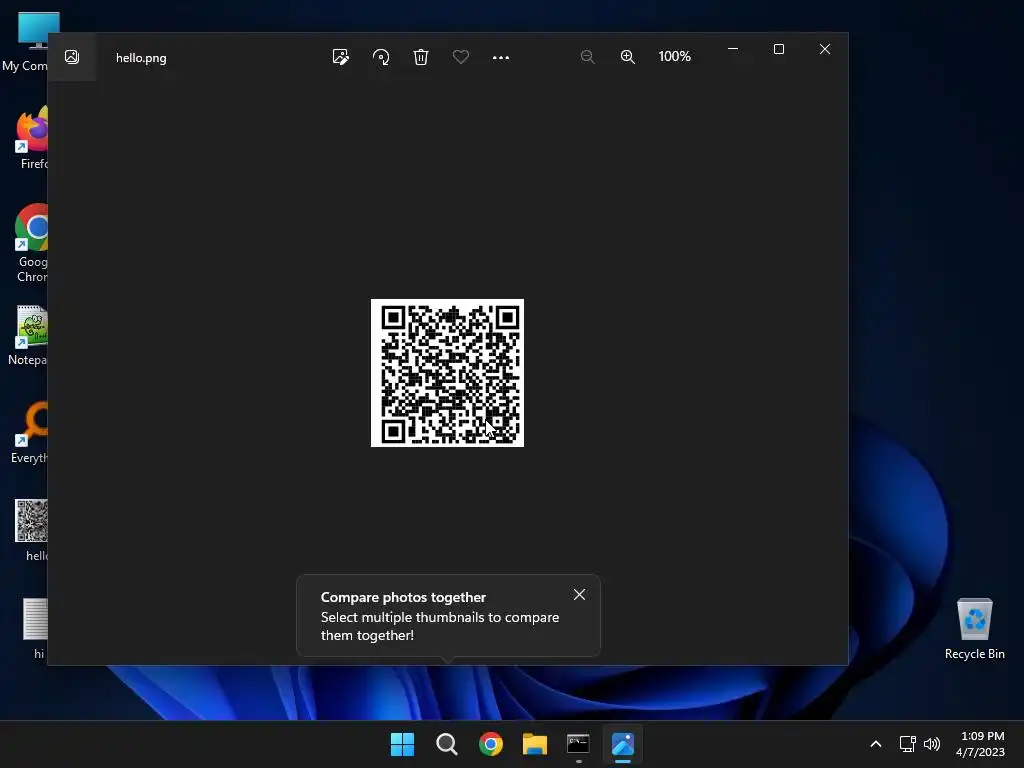Close the Photos window

click(825, 49)
